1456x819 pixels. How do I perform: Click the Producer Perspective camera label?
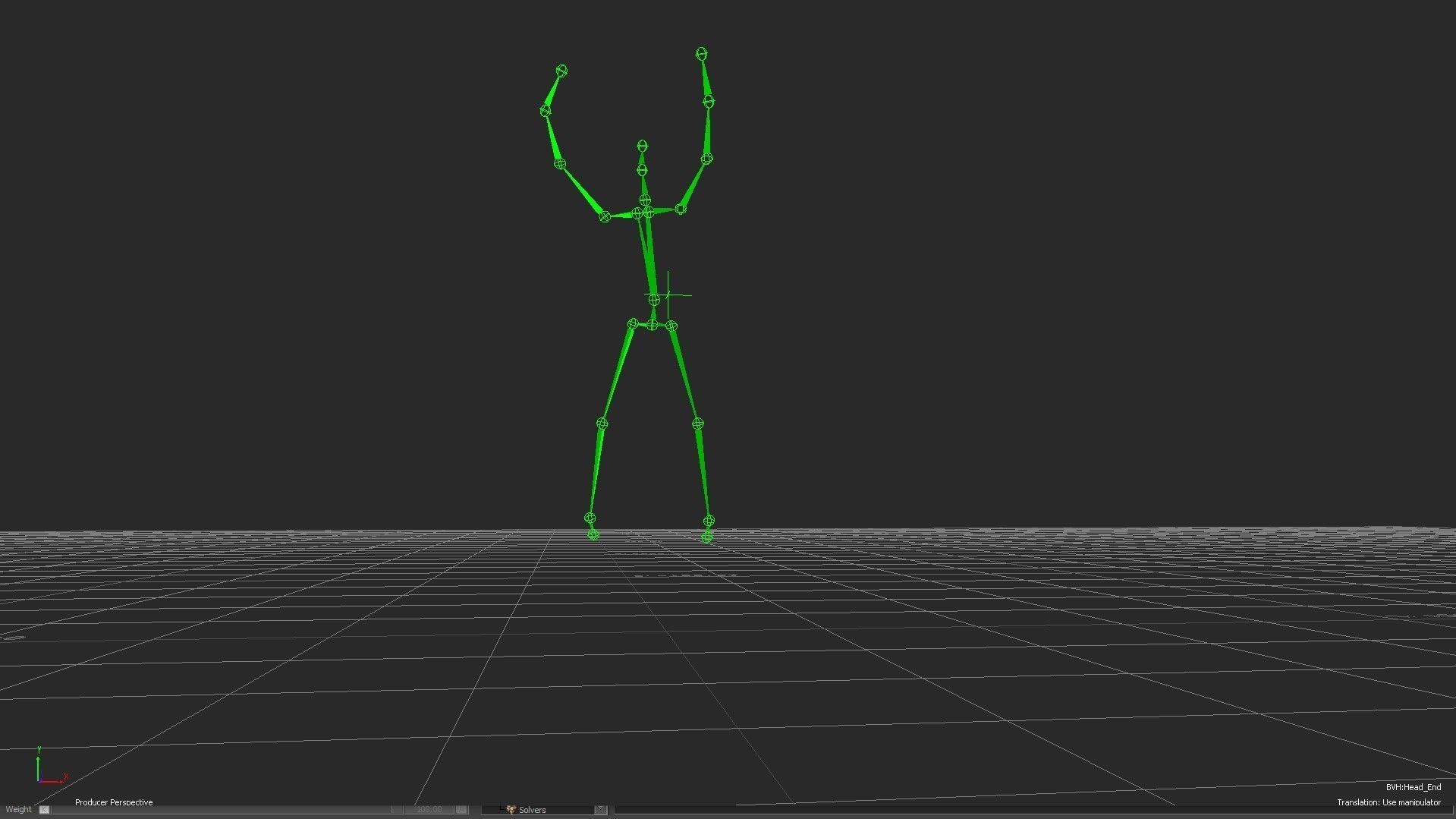pyautogui.click(x=114, y=802)
